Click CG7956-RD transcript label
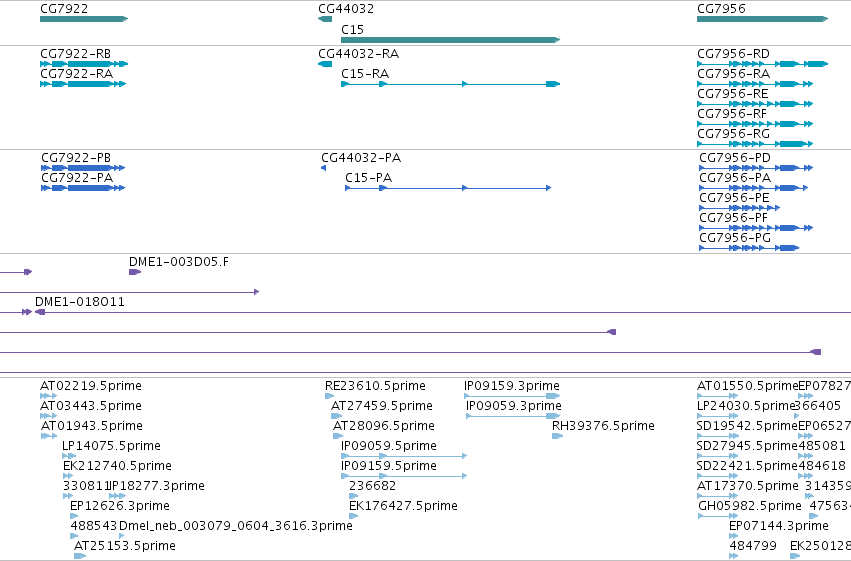This screenshot has height=561, width=851. pos(733,54)
